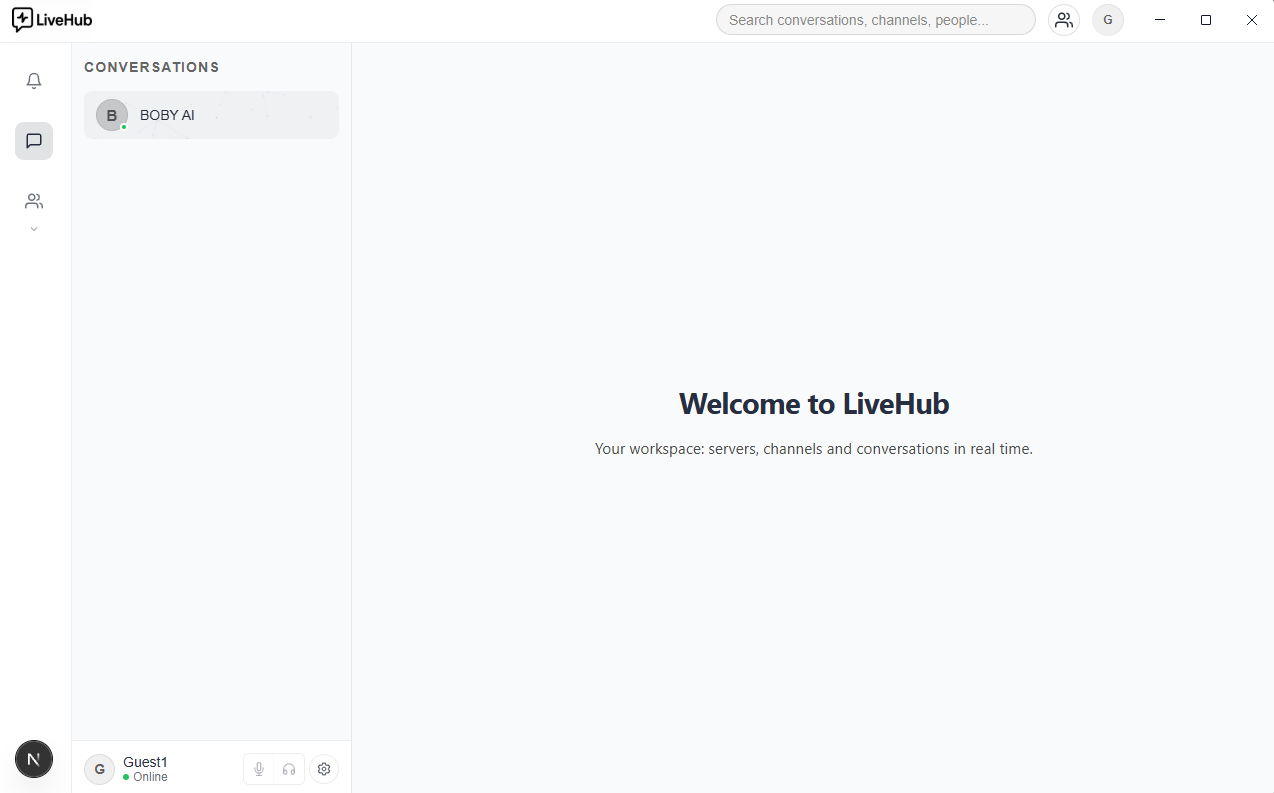The height and width of the screenshot is (793, 1274).
Task: Maximize the LiveHub window
Action: pyautogui.click(x=1206, y=20)
